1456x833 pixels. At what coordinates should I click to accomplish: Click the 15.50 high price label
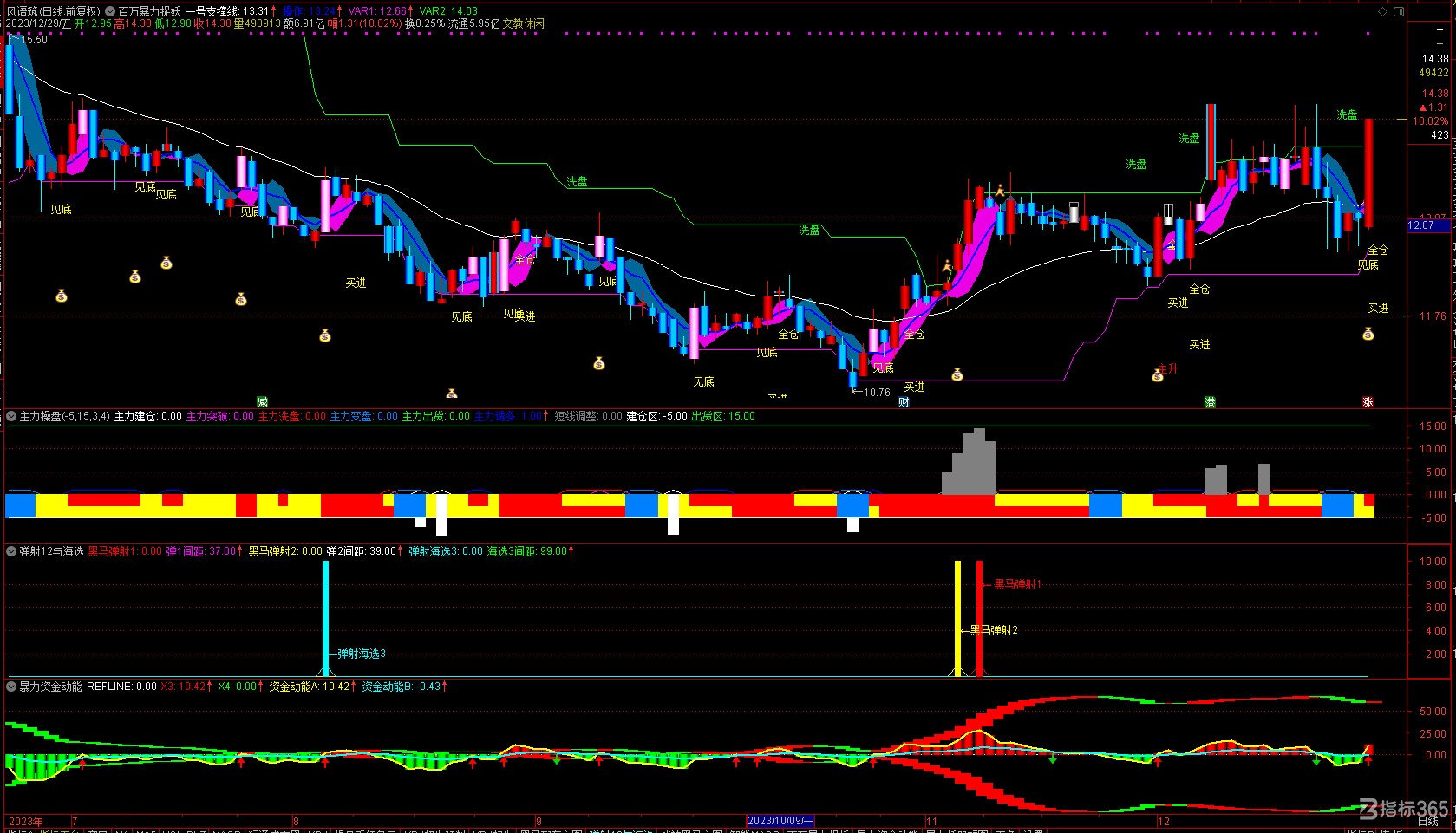(35, 40)
